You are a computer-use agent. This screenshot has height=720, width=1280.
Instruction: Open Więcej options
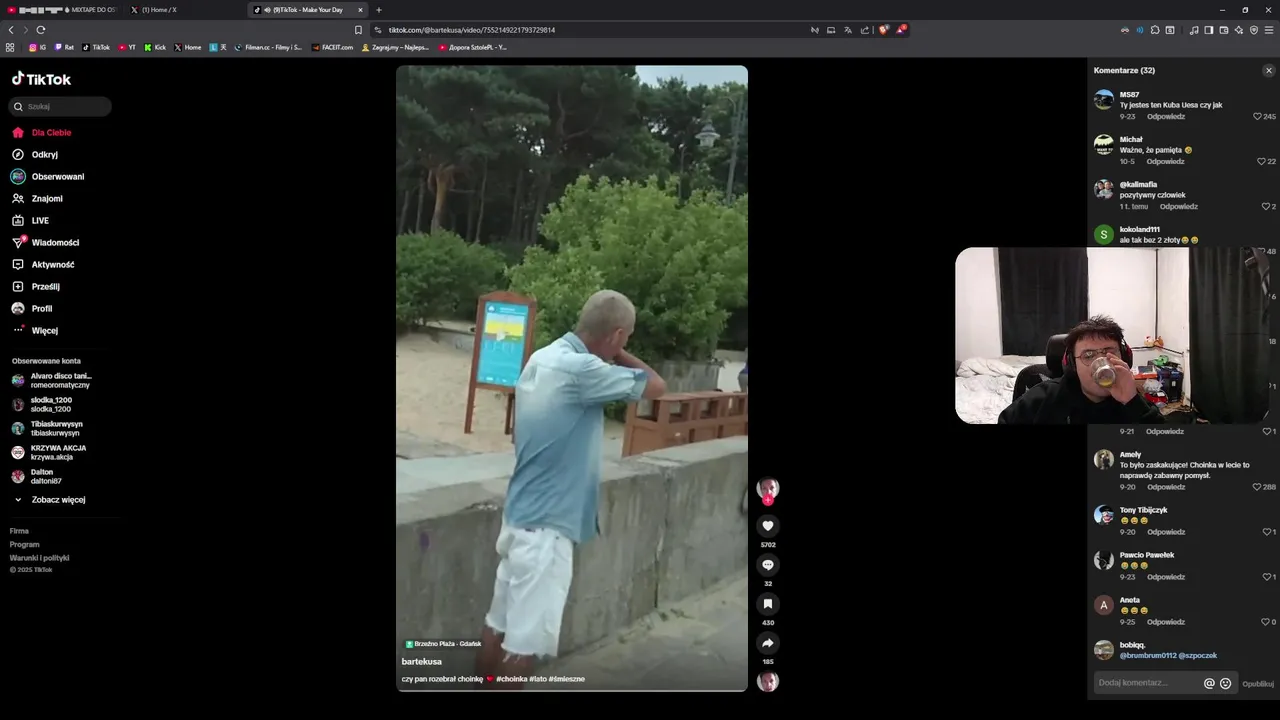(35, 331)
